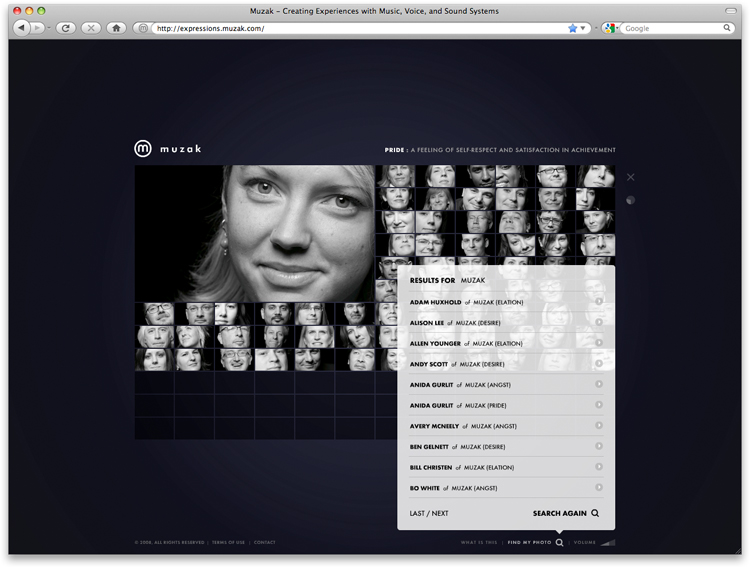The width and height of the screenshot is (750, 568).
Task: Adjust the VOLUME wedge slider
Action: pyautogui.click(x=608, y=542)
